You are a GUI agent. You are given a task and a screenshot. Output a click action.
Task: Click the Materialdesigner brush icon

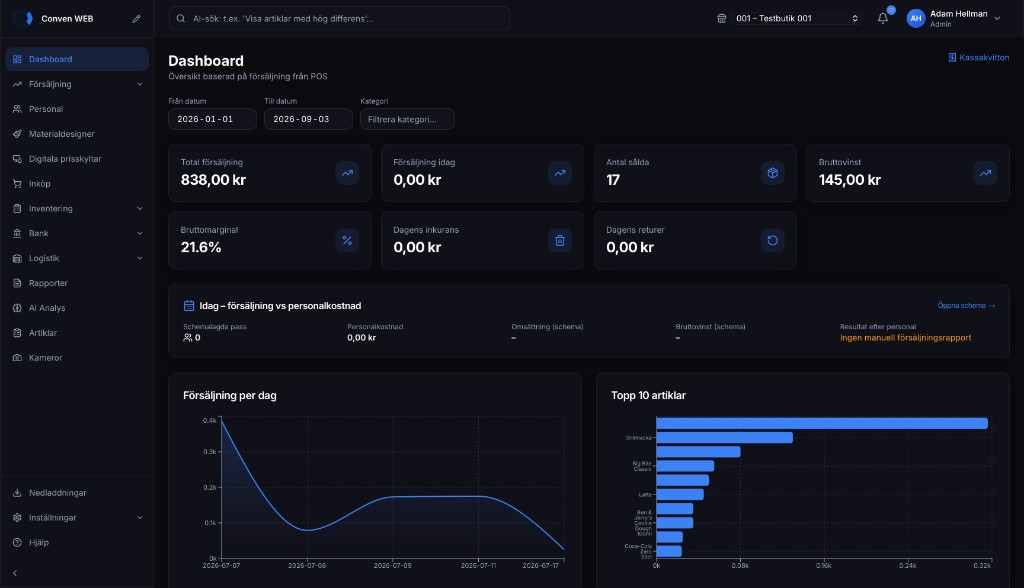pyautogui.click(x=17, y=134)
